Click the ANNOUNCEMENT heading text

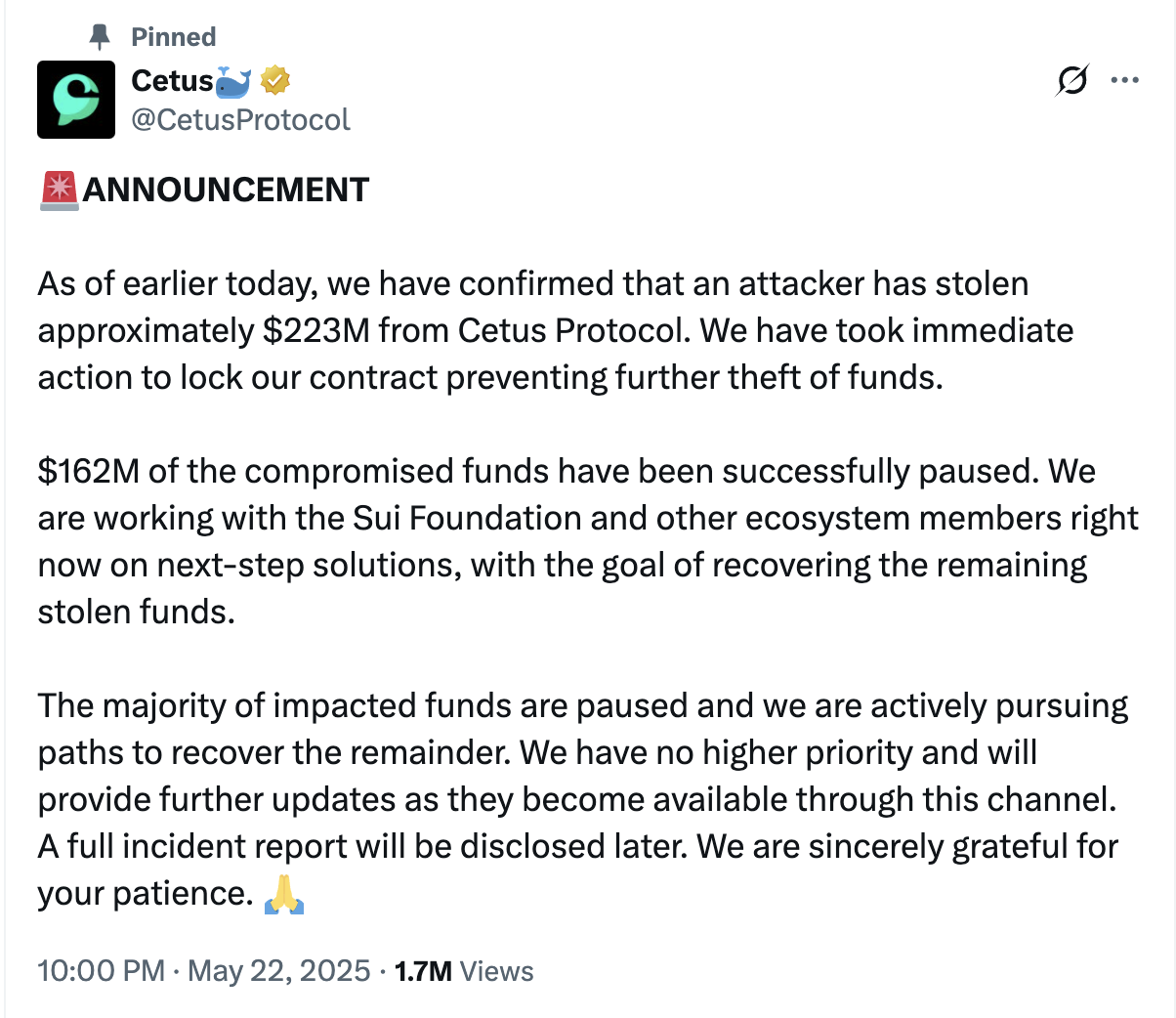point(226,190)
